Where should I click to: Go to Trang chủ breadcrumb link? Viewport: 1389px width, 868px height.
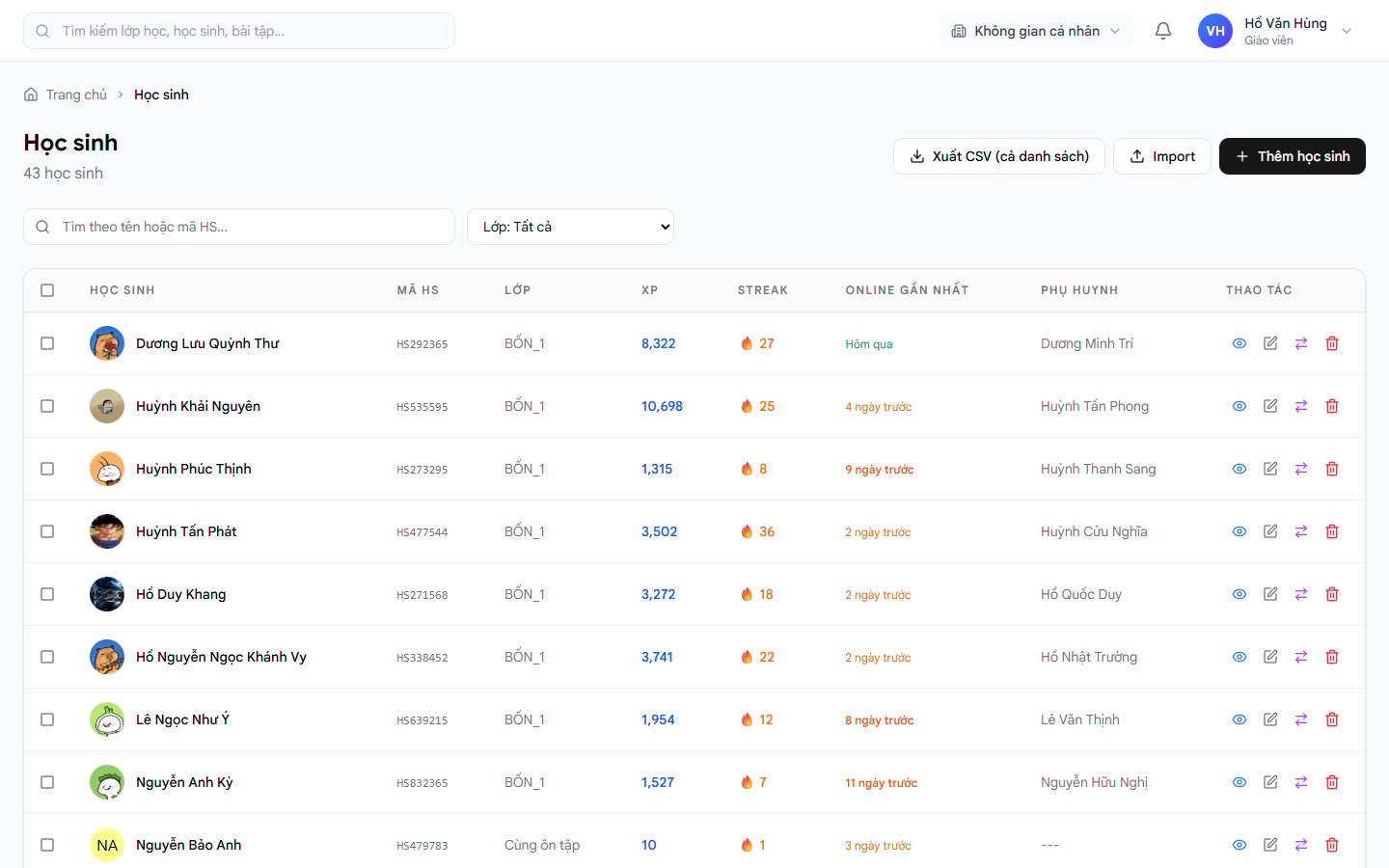click(76, 95)
